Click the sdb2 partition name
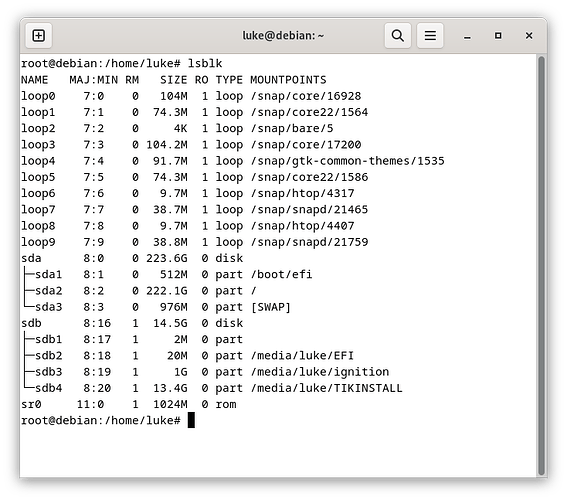567x500 pixels. 48,356
